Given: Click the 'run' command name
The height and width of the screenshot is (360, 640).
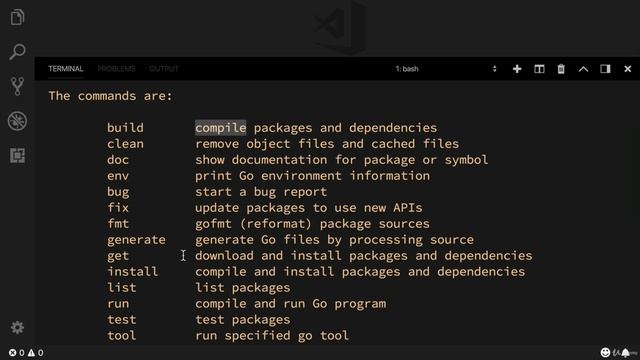Looking at the screenshot, I should tap(118, 304).
